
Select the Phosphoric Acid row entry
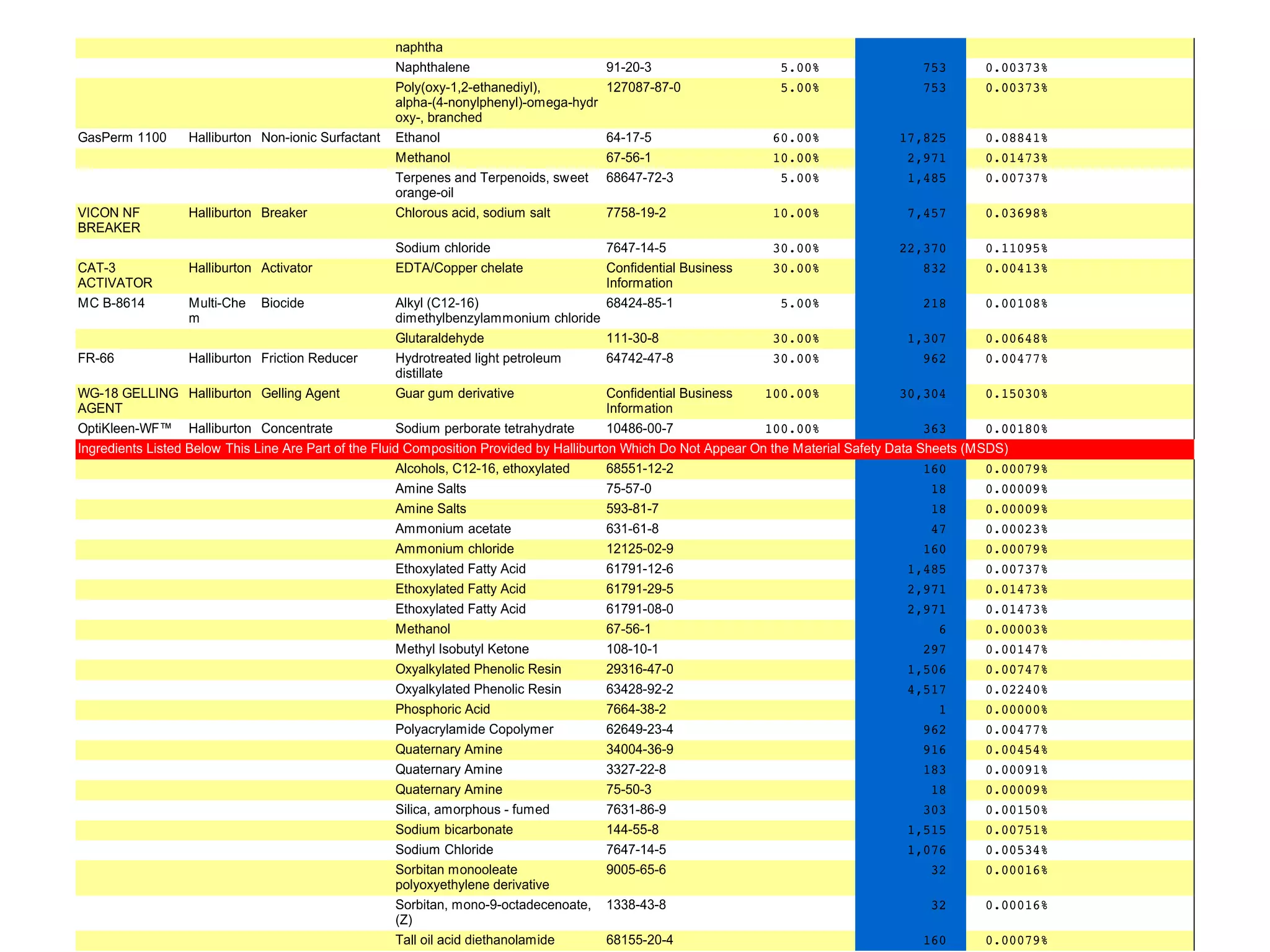(442, 709)
